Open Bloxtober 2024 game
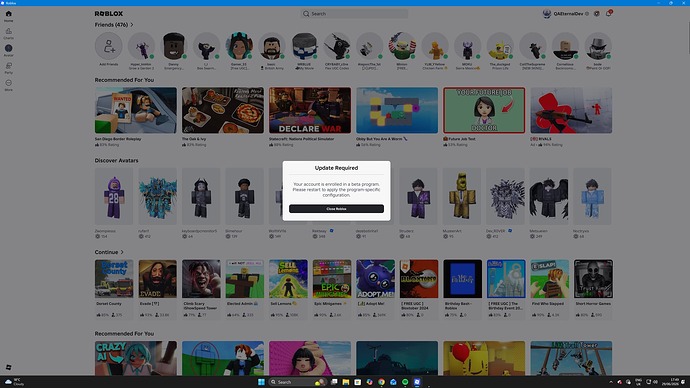The width and height of the screenshot is (690, 388). (x=419, y=279)
